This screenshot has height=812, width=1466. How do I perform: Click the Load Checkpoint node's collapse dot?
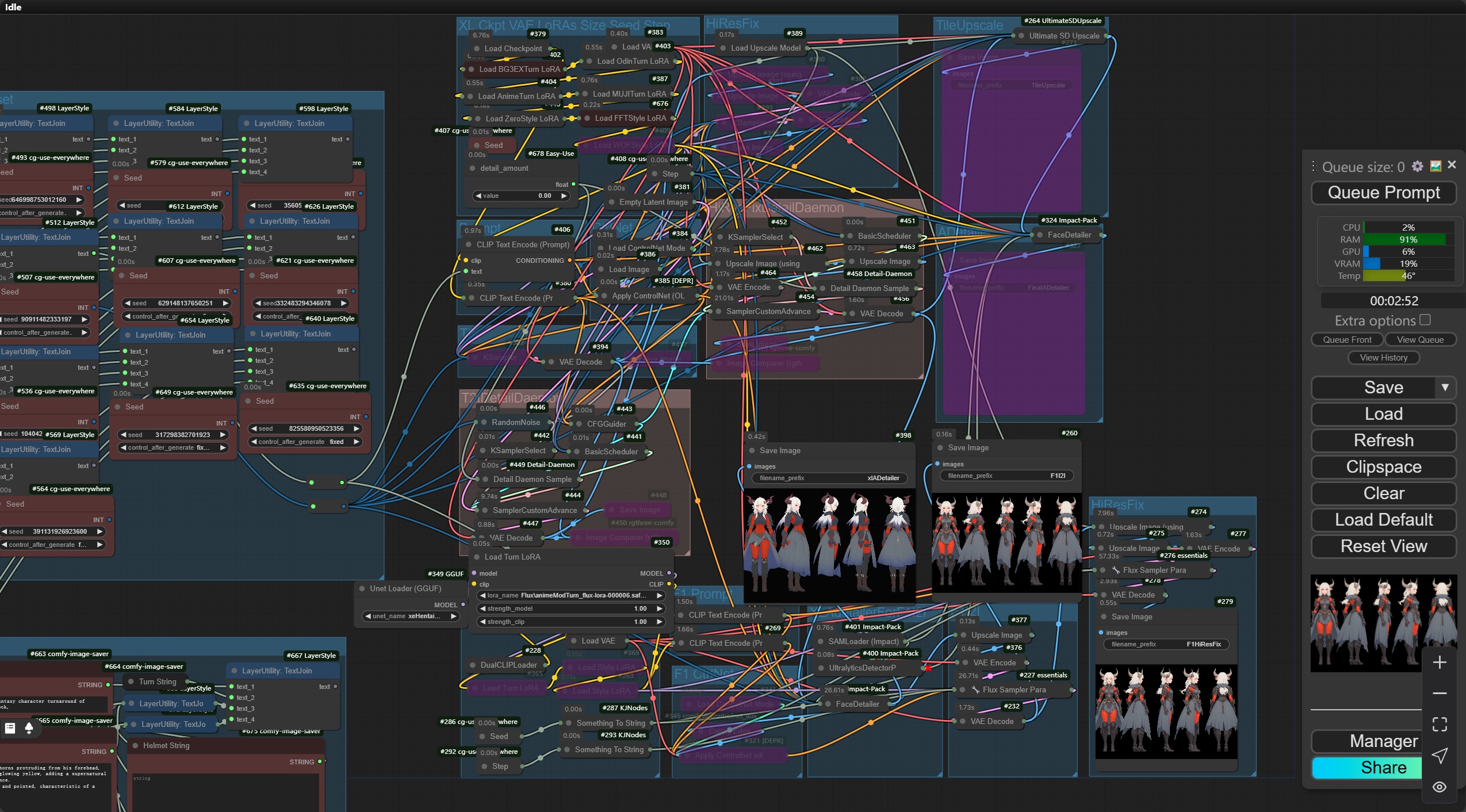(476, 49)
